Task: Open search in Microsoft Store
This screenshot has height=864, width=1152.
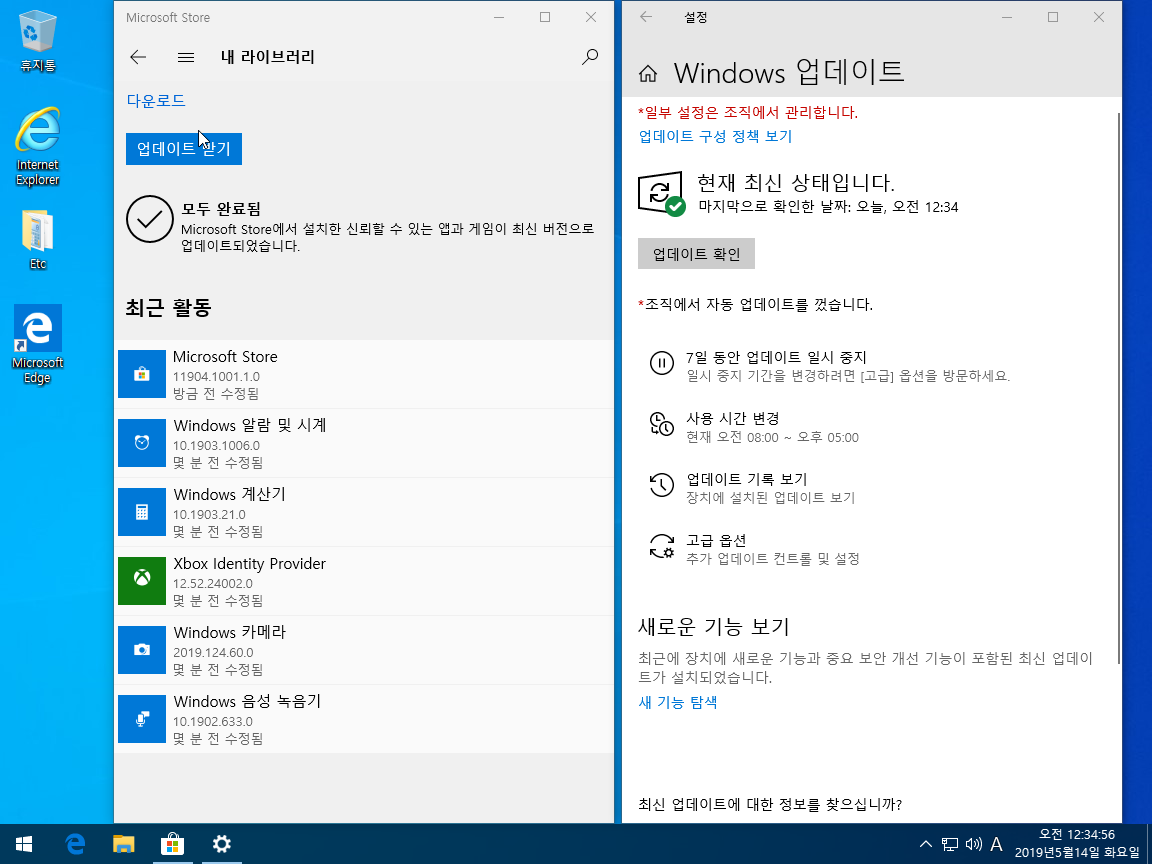Action: click(589, 57)
